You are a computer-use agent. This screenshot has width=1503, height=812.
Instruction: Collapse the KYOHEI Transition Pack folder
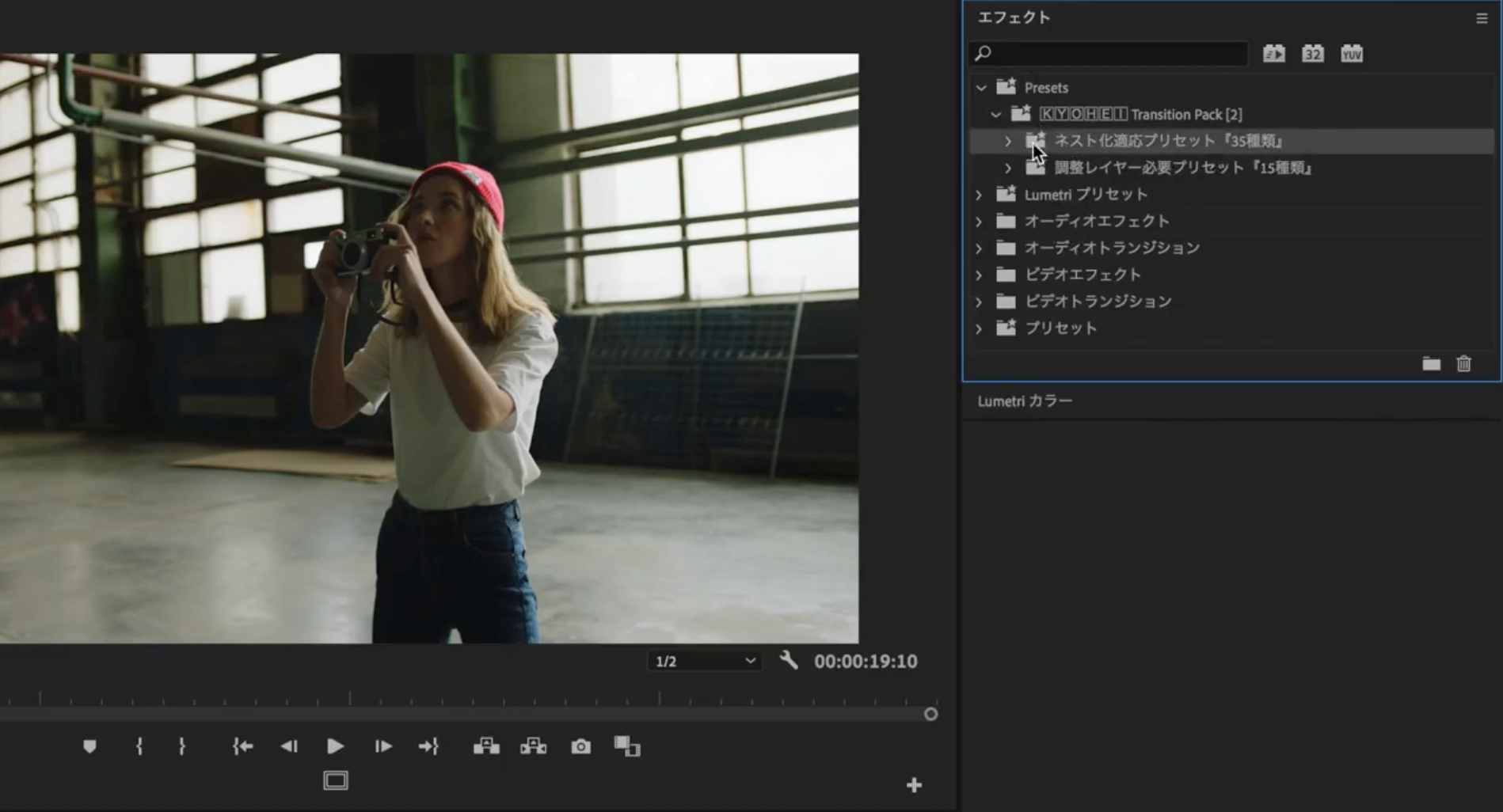(996, 114)
